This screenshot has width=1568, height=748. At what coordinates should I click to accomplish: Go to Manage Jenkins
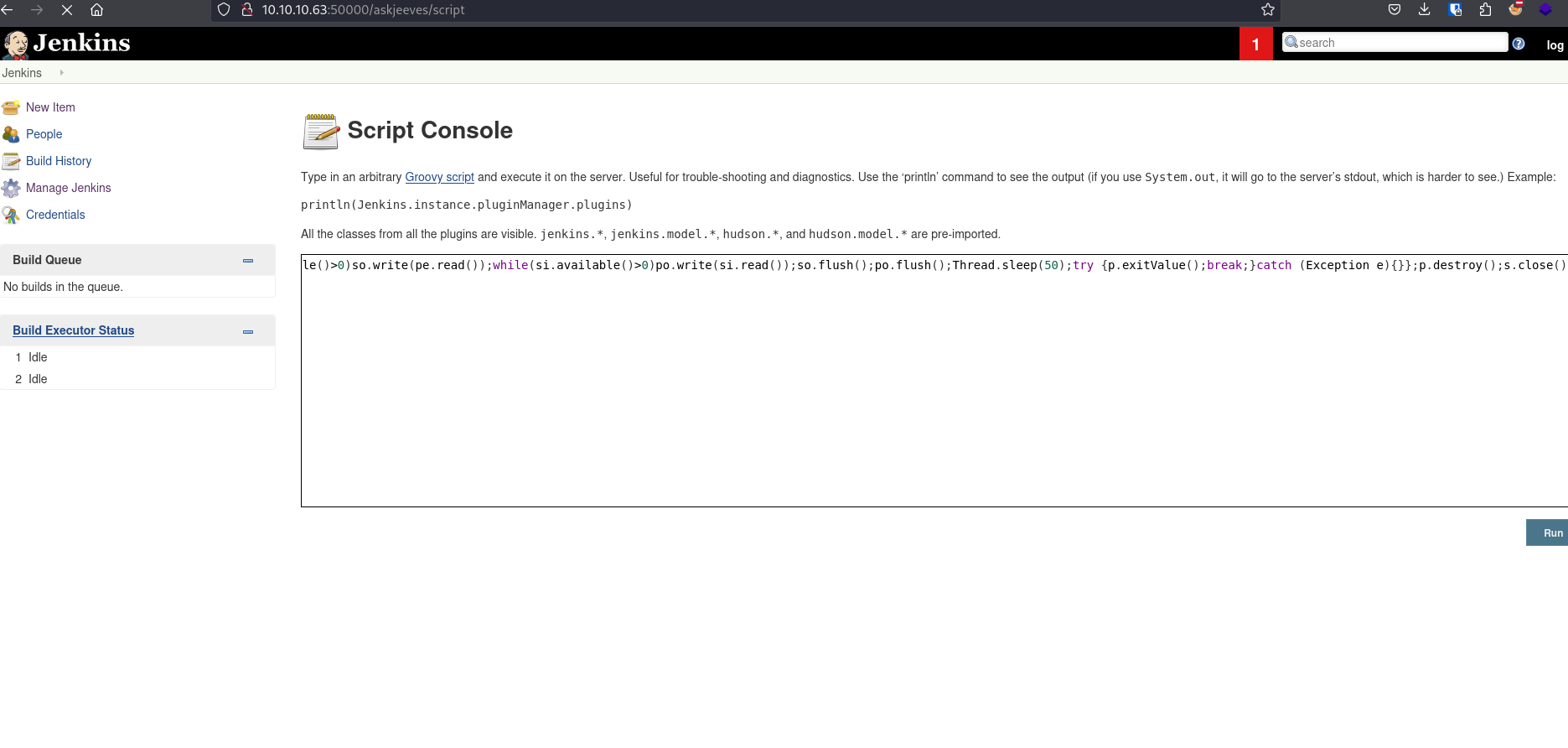pos(69,188)
